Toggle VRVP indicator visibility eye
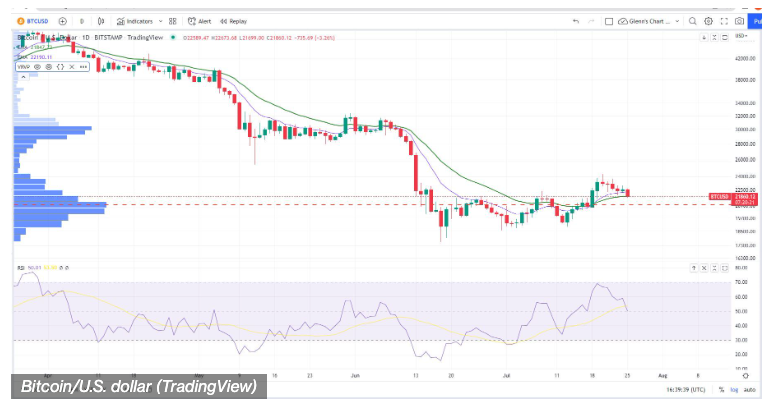This screenshot has height=408, width=769. pos(37,67)
